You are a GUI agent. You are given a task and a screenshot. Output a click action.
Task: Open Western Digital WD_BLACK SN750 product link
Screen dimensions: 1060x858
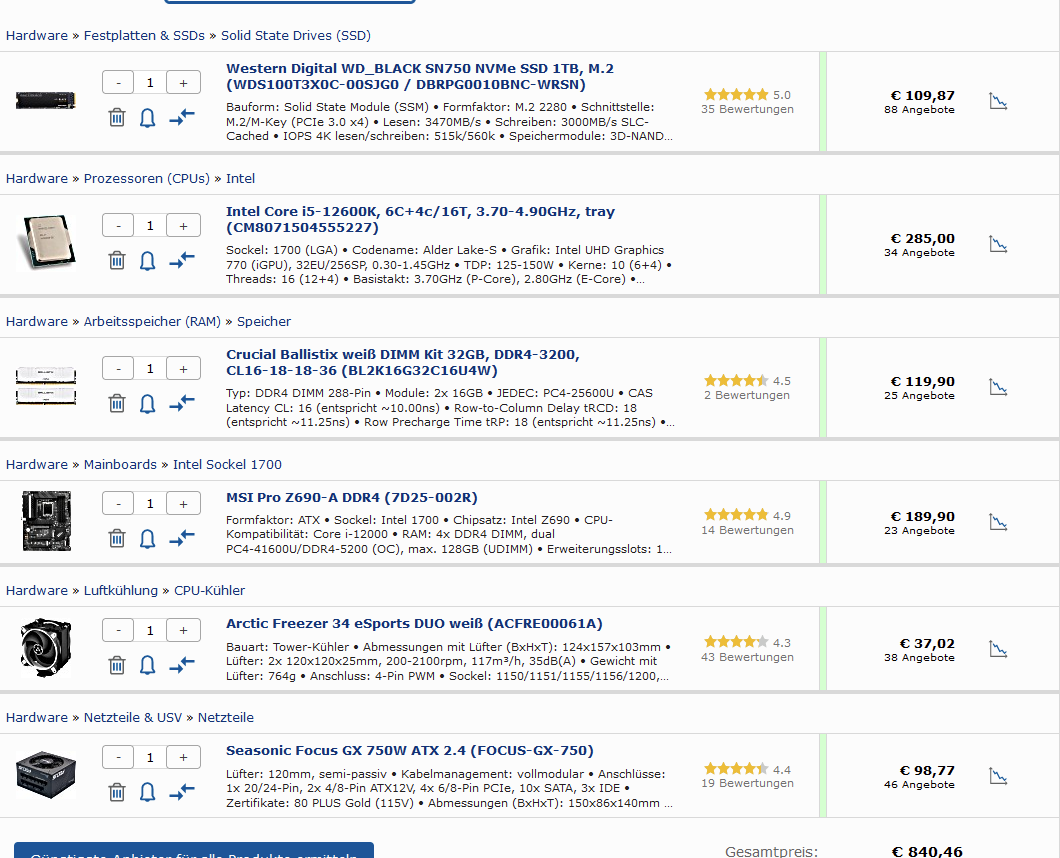[x=420, y=76]
